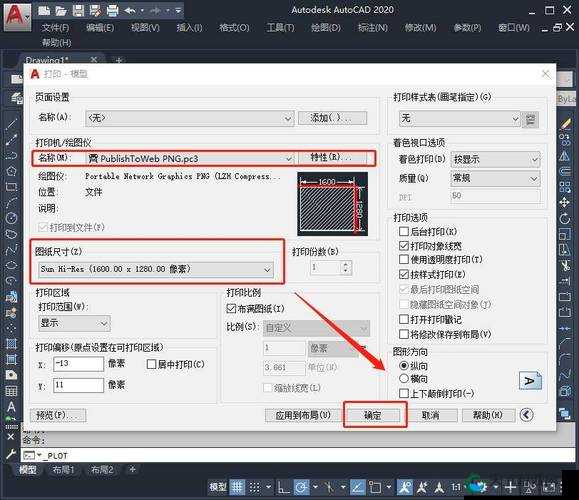Select the Line tool in left toolbar

point(11,124)
